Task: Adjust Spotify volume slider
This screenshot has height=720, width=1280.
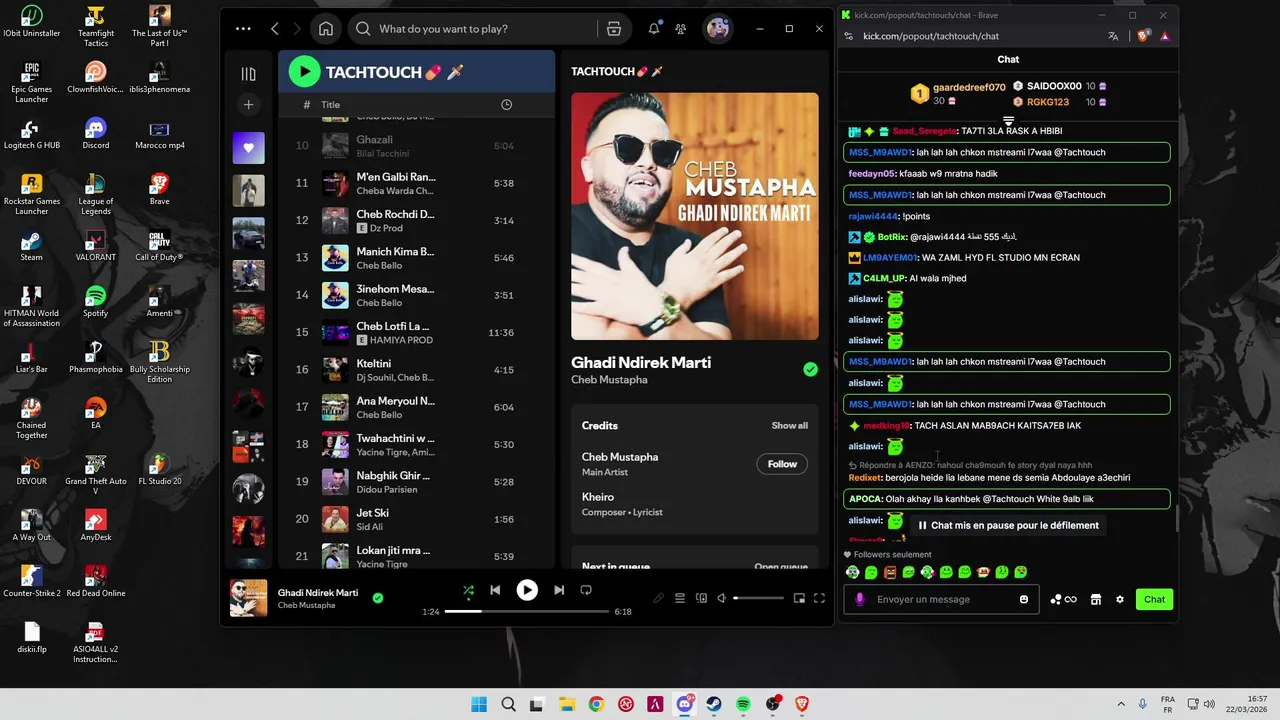Action: tap(759, 598)
